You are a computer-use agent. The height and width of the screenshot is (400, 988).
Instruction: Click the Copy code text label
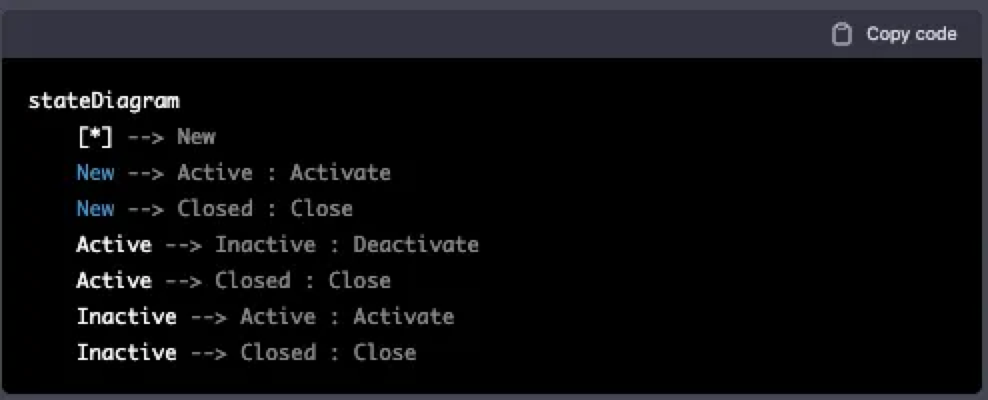(911, 34)
